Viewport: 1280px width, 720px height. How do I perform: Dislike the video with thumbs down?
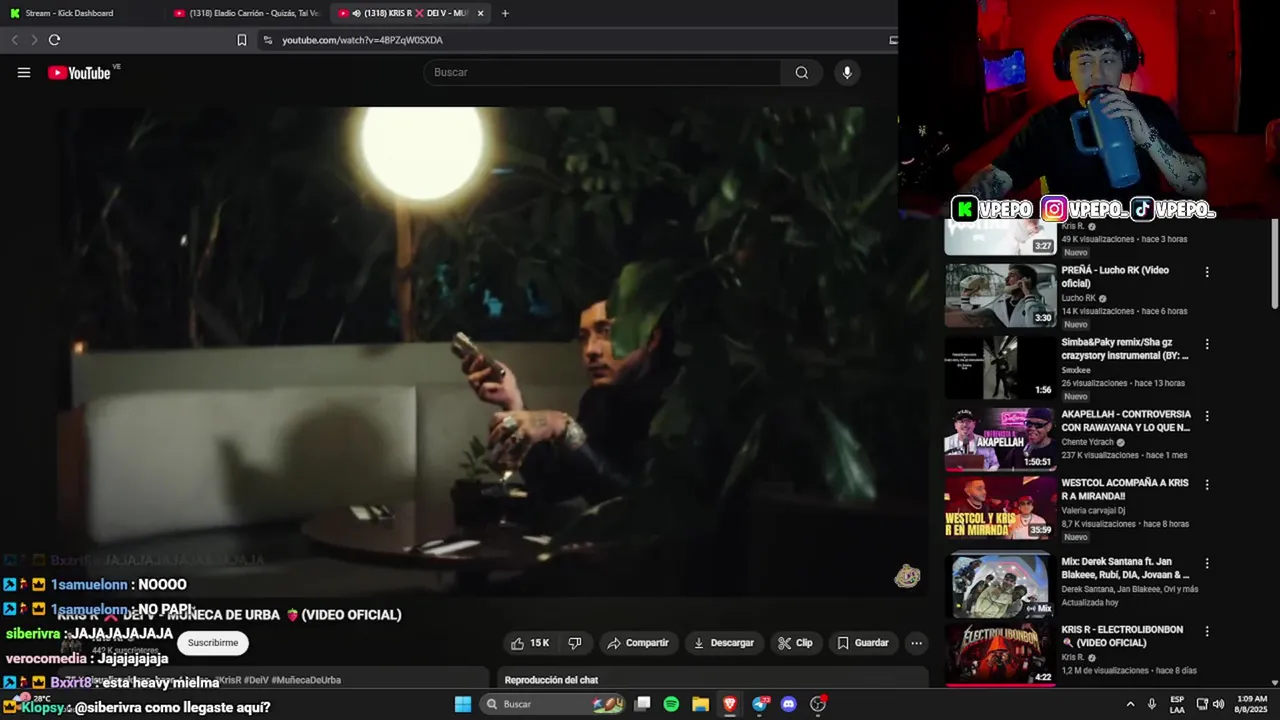[575, 643]
